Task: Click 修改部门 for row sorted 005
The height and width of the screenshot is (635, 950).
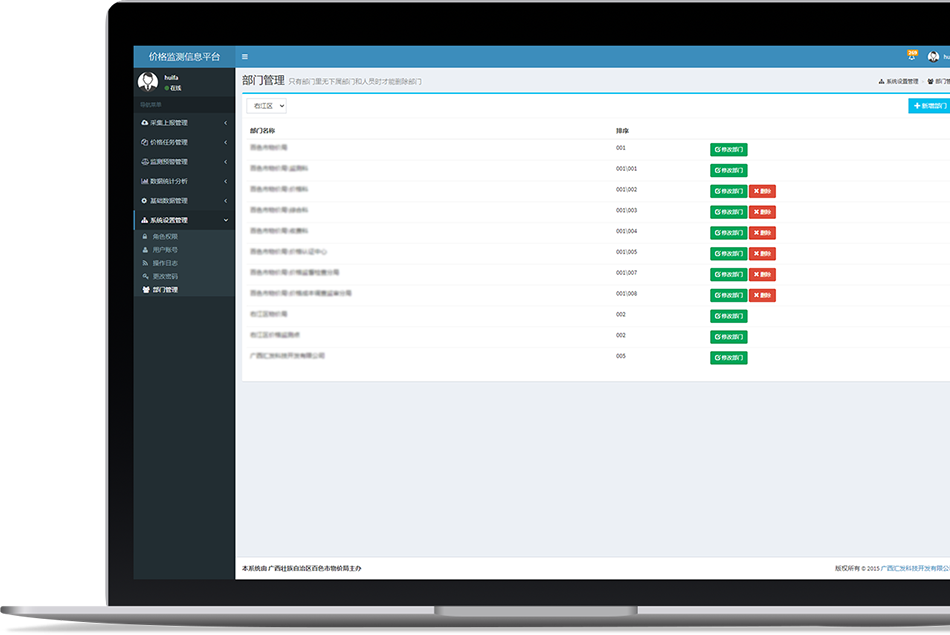Action: point(728,357)
